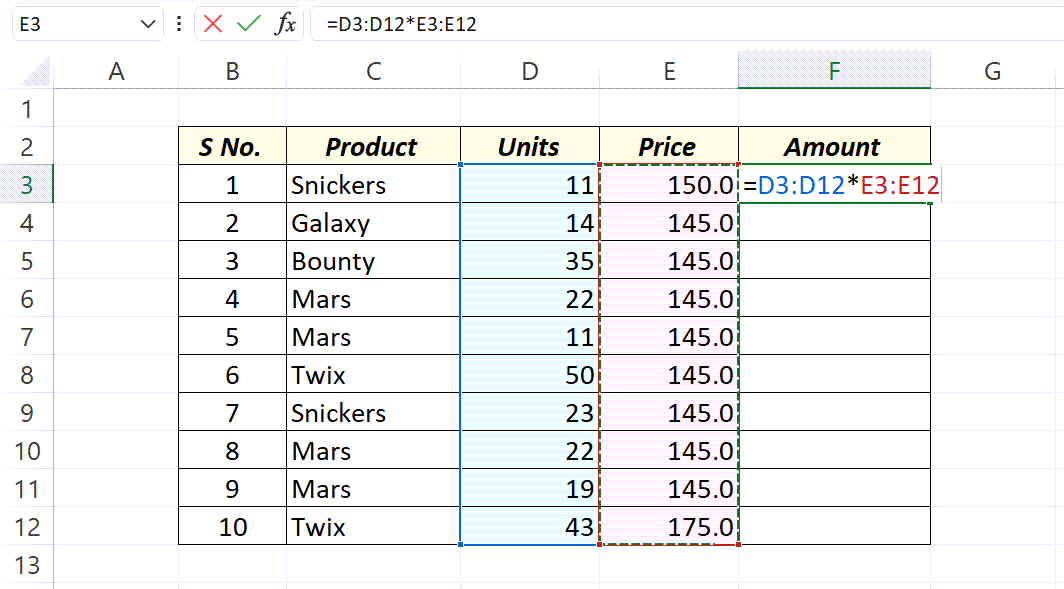Click the Insert Function fx icon
Image resolution: width=1064 pixels, height=589 pixels.
(287, 23)
